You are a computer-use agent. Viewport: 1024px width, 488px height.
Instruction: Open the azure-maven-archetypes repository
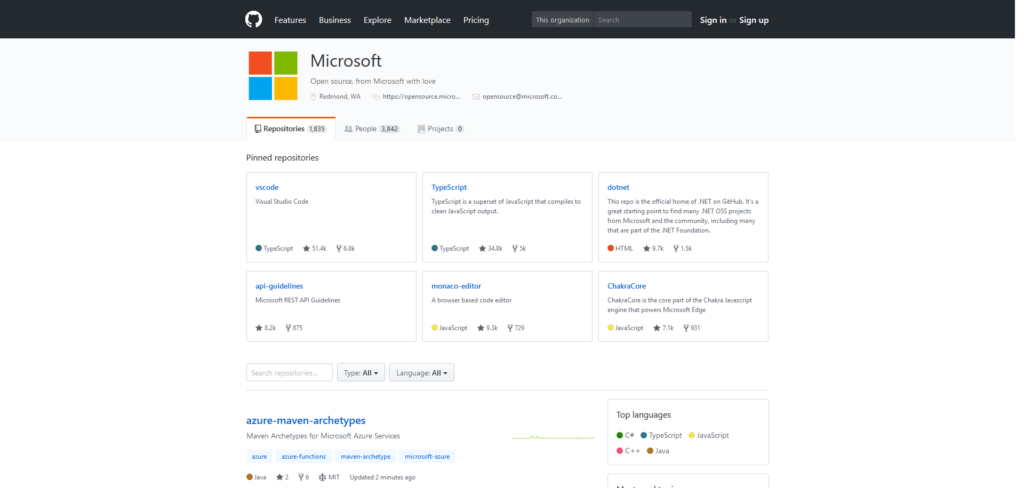pyautogui.click(x=306, y=420)
